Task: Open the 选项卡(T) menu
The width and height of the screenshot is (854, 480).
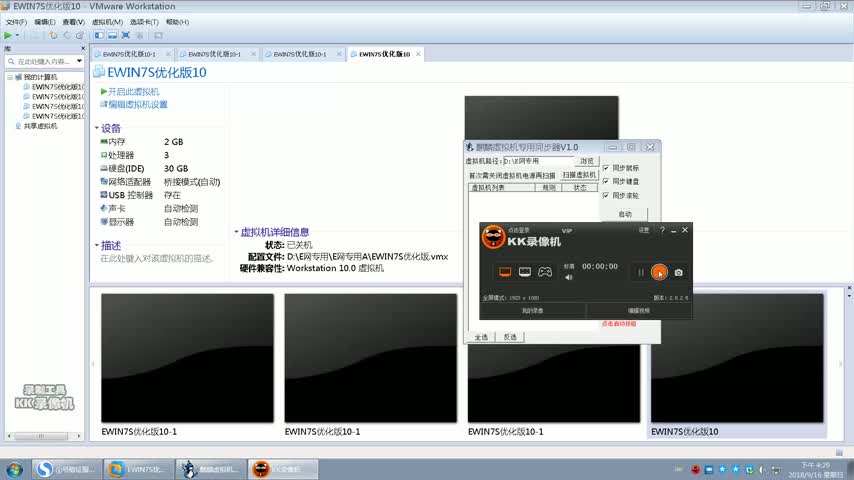Action: [144, 22]
